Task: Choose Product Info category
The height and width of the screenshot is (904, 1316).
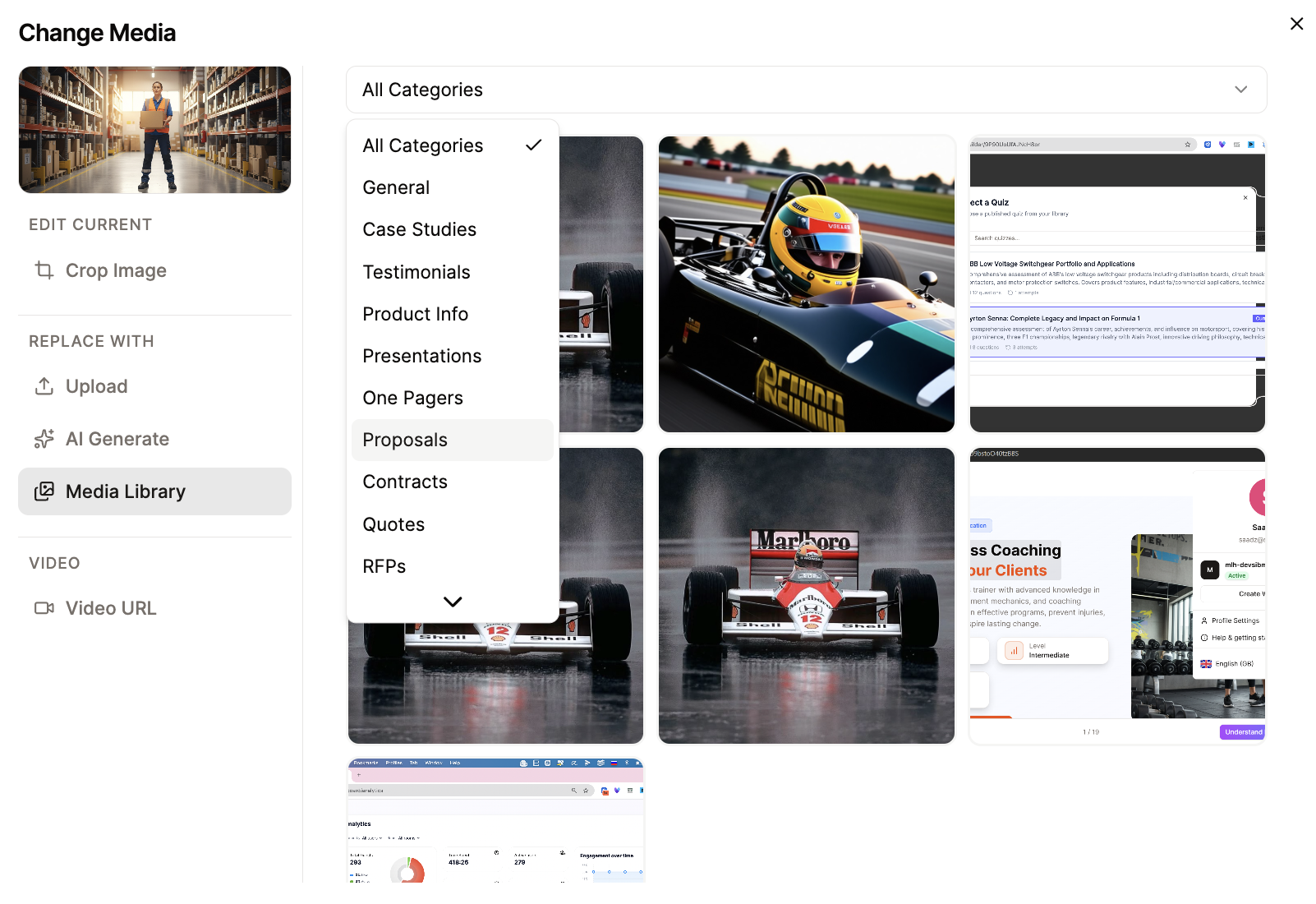Action: [453, 314]
